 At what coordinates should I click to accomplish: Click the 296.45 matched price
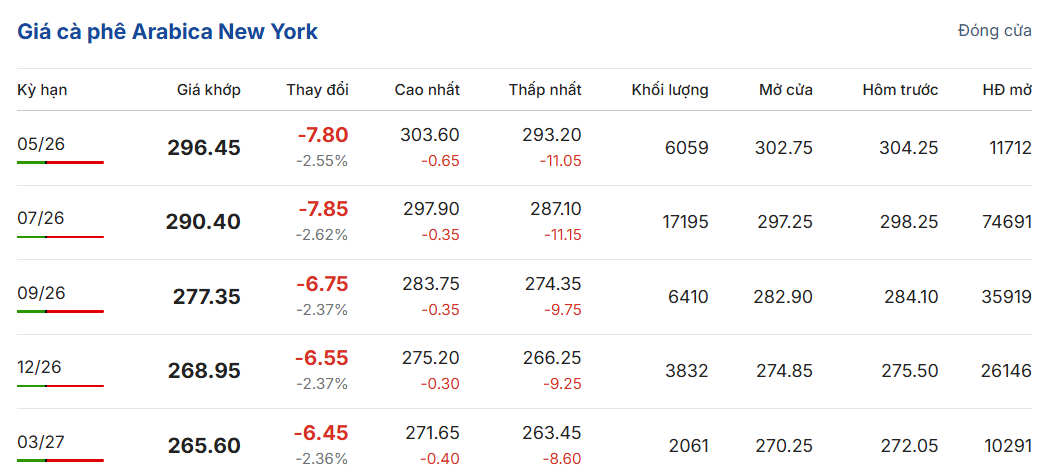(204, 148)
